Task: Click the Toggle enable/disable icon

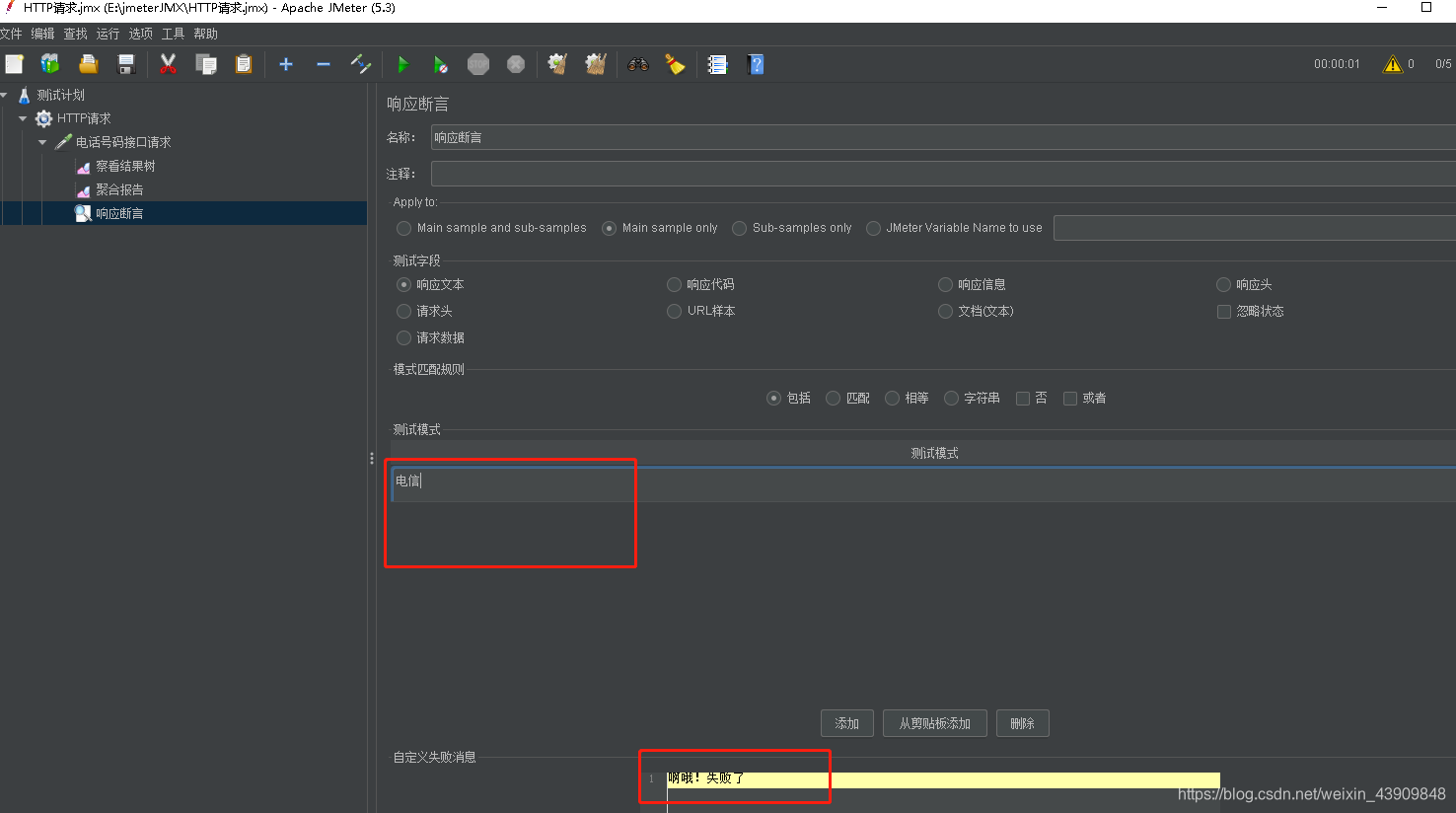Action: click(361, 64)
